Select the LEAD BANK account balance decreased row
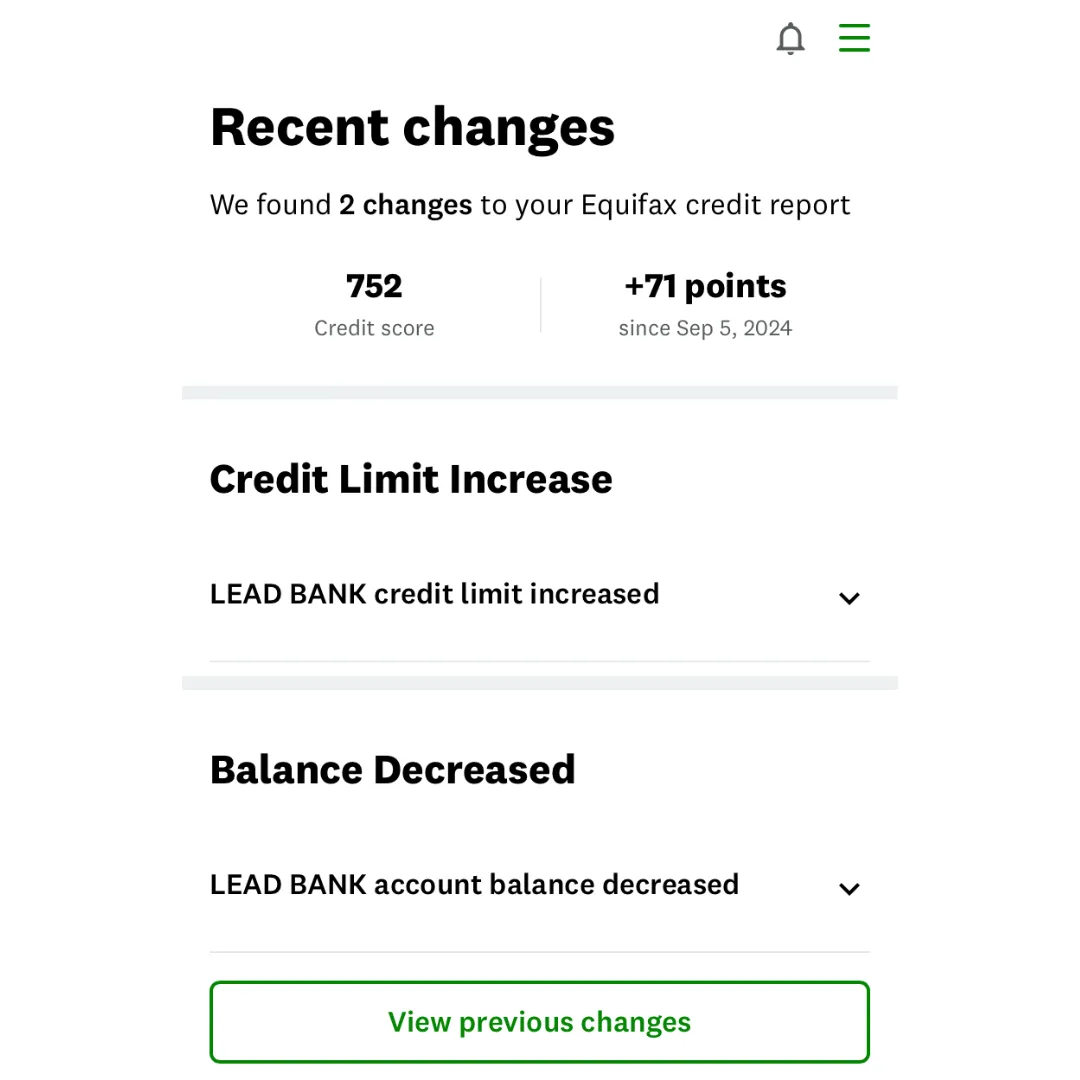The height and width of the screenshot is (1080, 1080). pyautogui.click(x=539, y=885)
